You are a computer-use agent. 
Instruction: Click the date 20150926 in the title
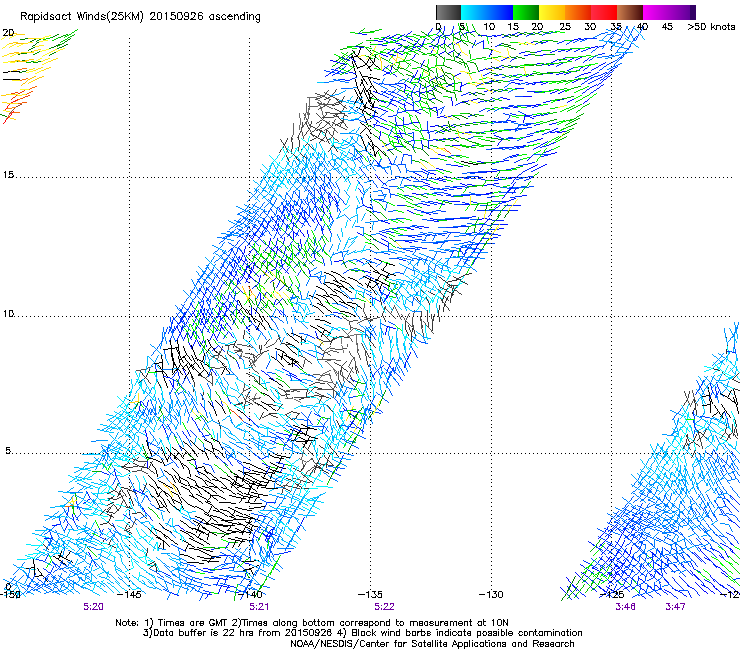(177, 17)
